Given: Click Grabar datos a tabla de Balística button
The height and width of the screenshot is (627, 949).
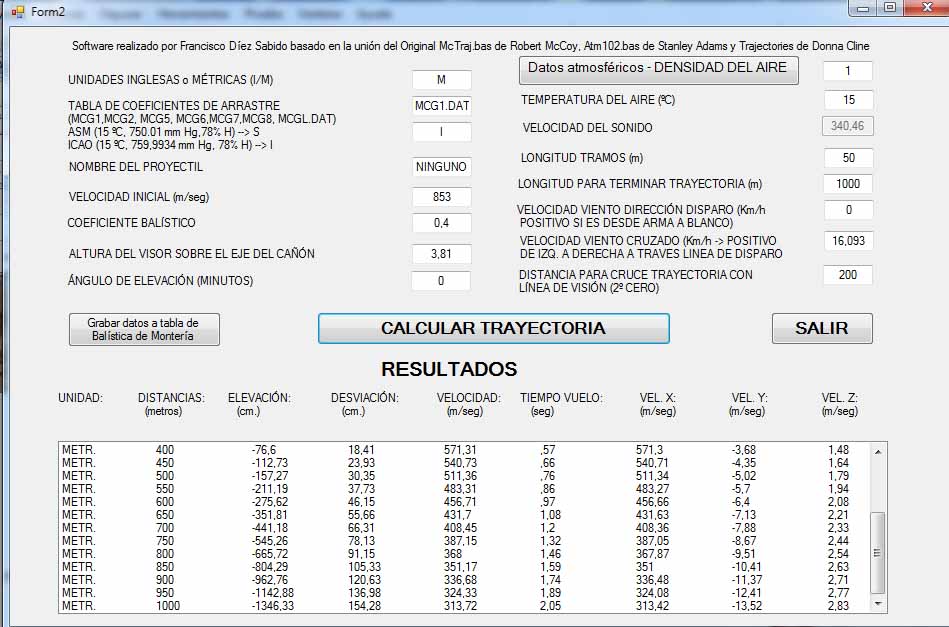Looking at the screenshot, I should [x=144, y=329].
